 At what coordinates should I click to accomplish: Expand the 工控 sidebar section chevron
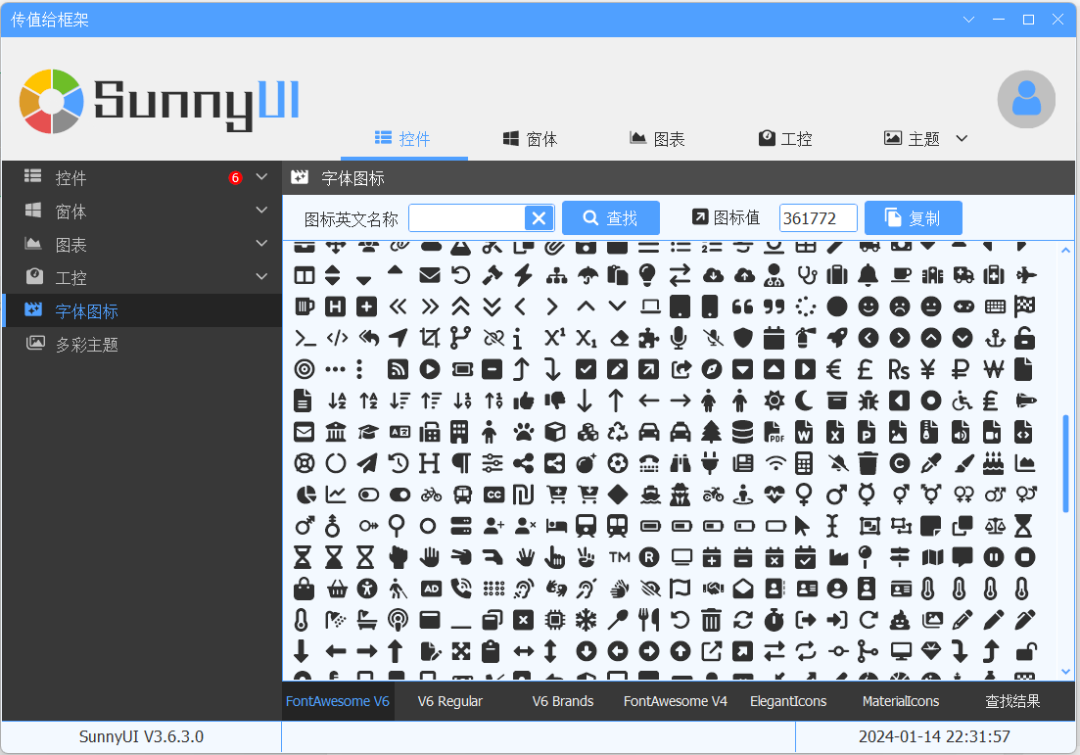262,277
